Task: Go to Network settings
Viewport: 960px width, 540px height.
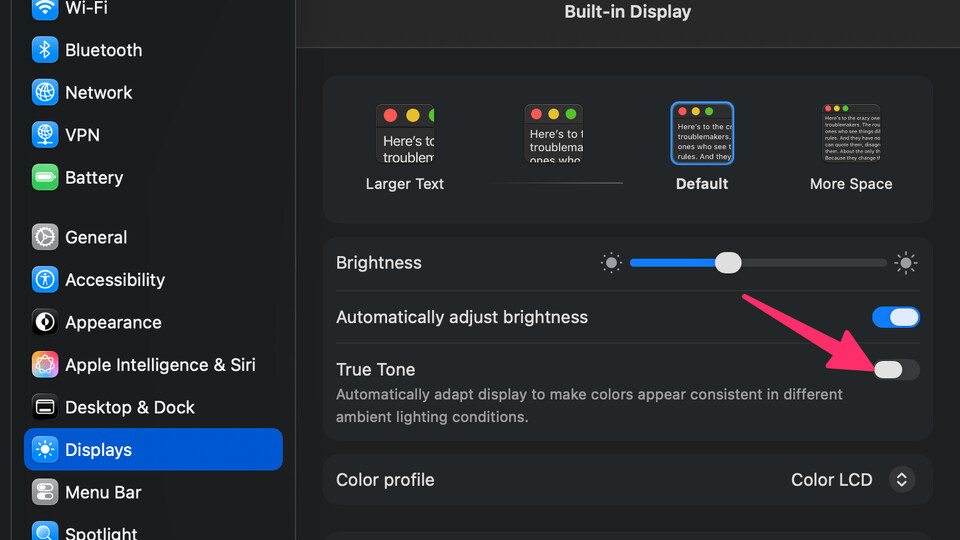Action: (x=153, y=92)
